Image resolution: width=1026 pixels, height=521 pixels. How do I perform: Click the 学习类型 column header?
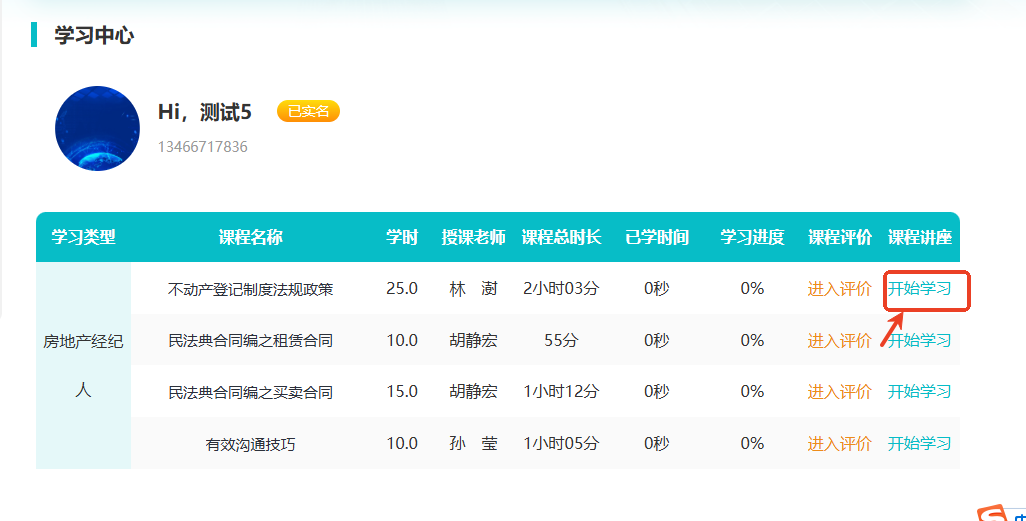(83, 237)
